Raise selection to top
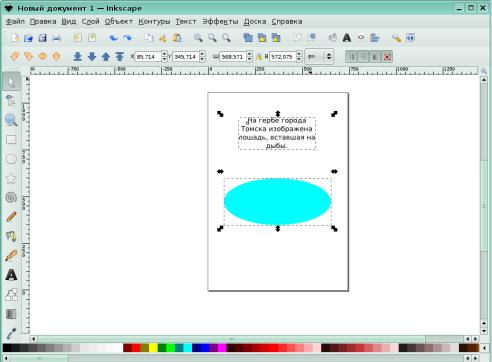Viewport: 492px width, 362px height. point(120,56)
